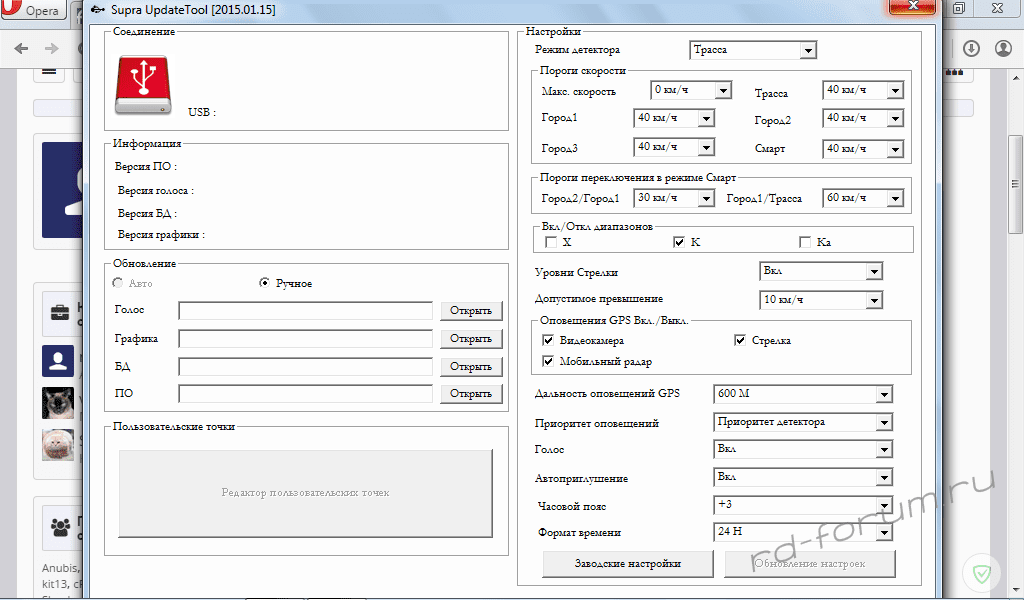The height and width of the screenshot is (600, 1024).
Task: Click the 'Версия голоса :' label
Action: 155,191
